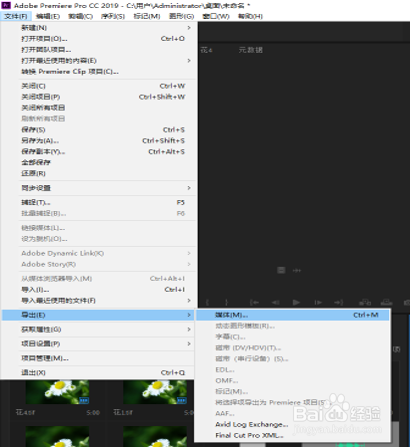The height and width of the screenshot is (447, 410).
Task: Expand the 项目设置(P) submenu
Action: pyautogui.click(x=98, y=344)
